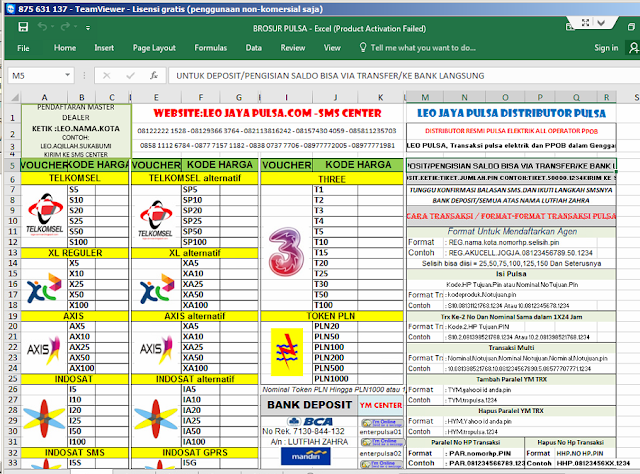
Task: Select the YM CENTER cell
Action: [x=381, y=405]
